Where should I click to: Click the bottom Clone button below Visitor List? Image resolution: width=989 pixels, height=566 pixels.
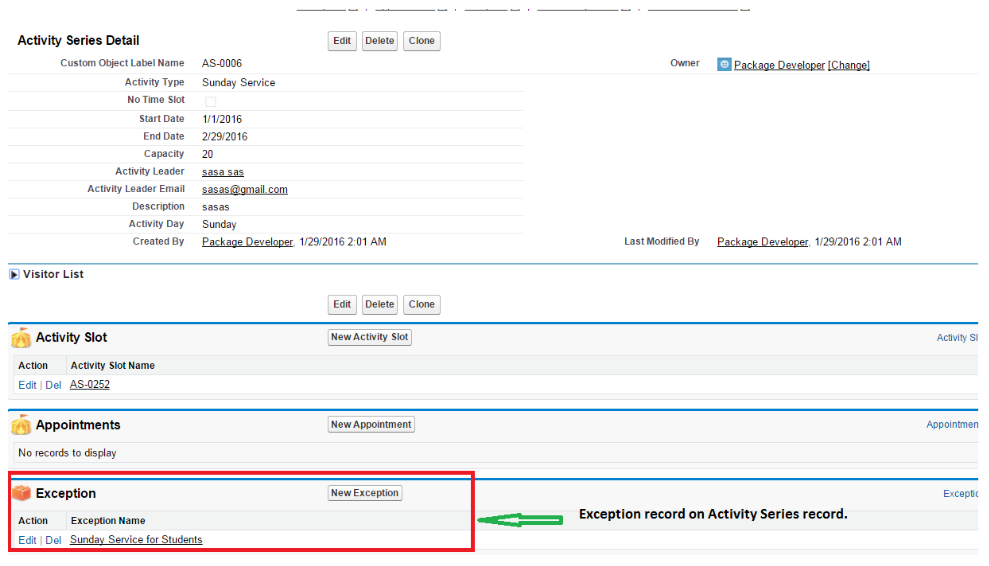pos(422,305)
